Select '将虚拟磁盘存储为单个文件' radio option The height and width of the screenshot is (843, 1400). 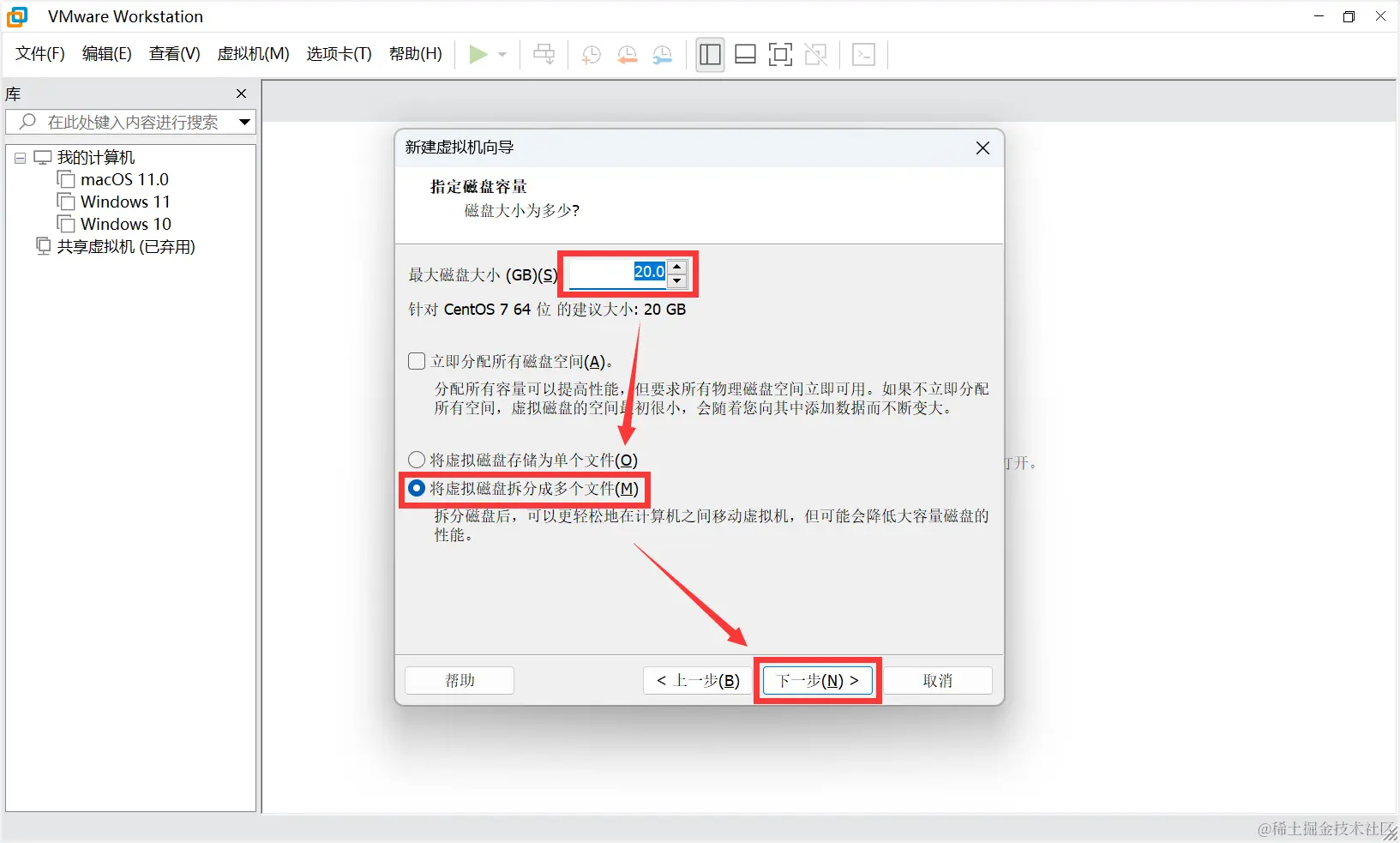coord(417,460)
